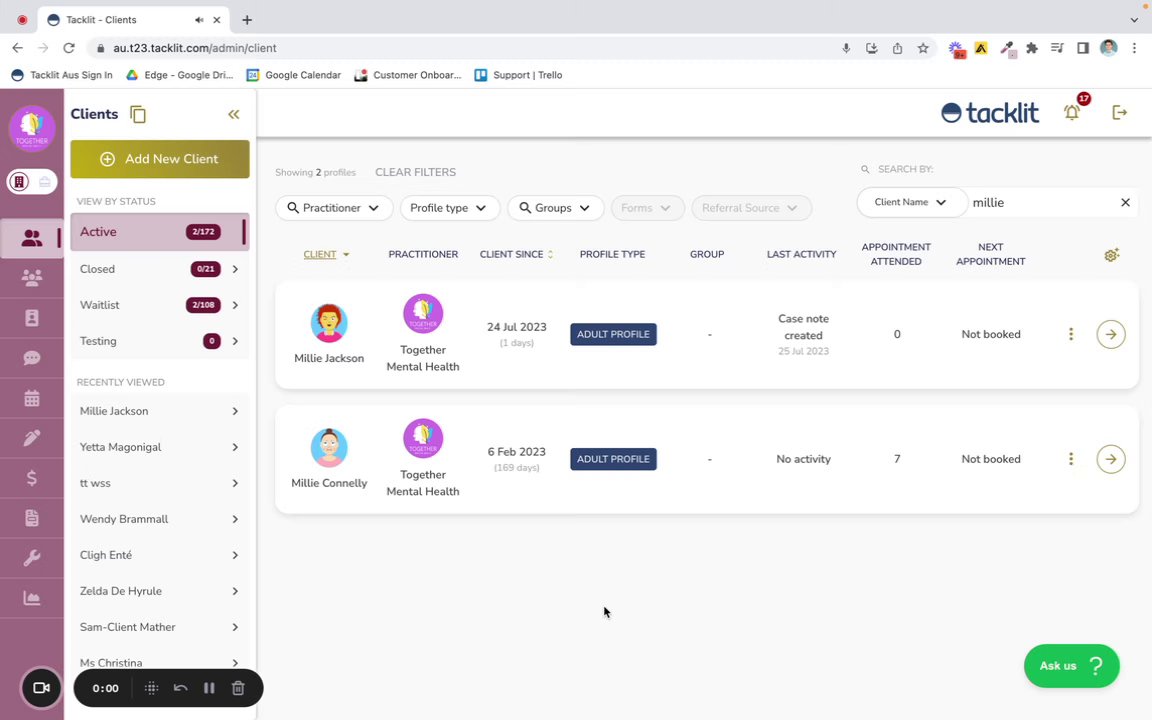1152x720 pixels.
Task: Open the Calendar sidebar icon
Action: [32, 398]
